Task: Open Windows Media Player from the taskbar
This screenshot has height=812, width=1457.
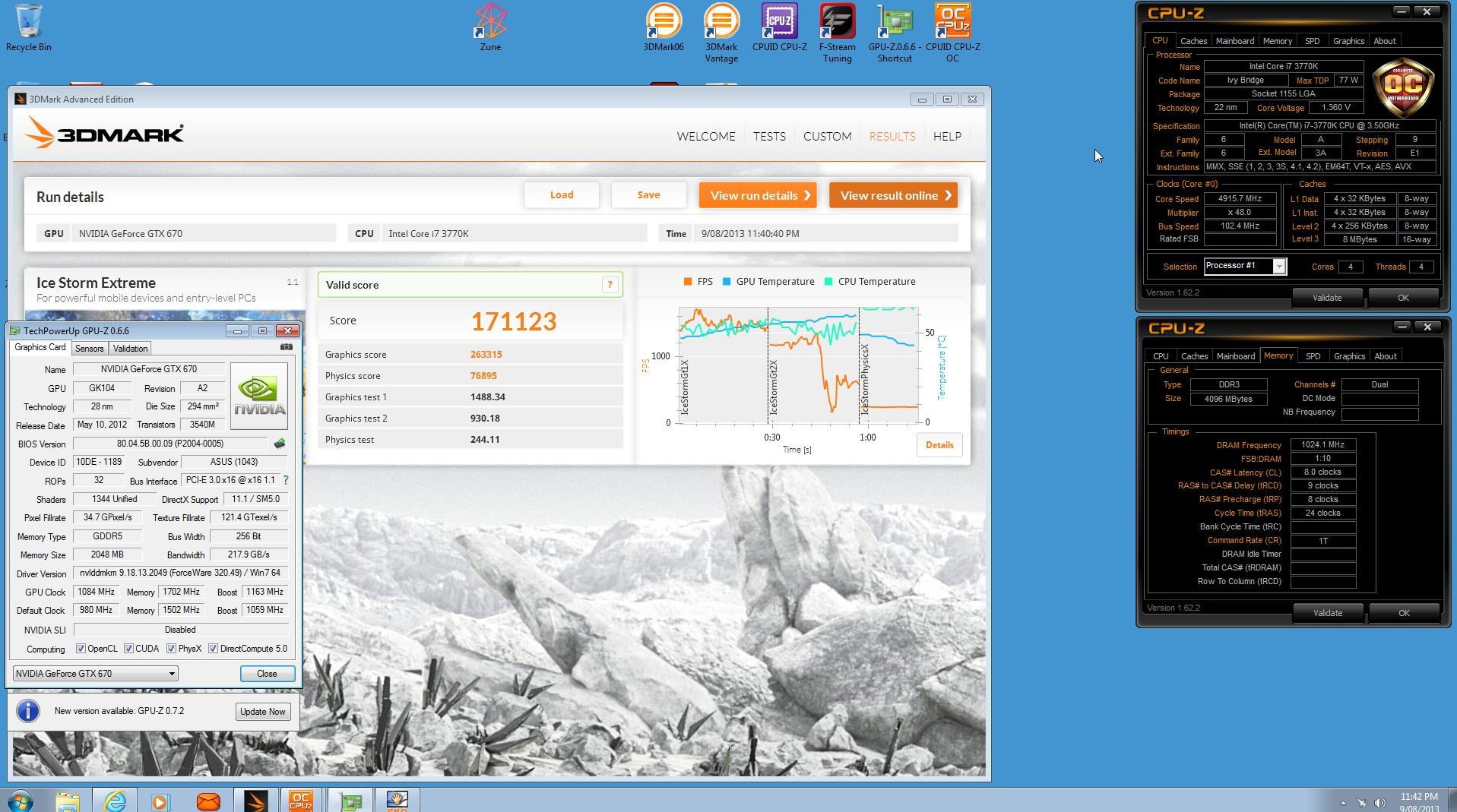Action: point(160,801)
